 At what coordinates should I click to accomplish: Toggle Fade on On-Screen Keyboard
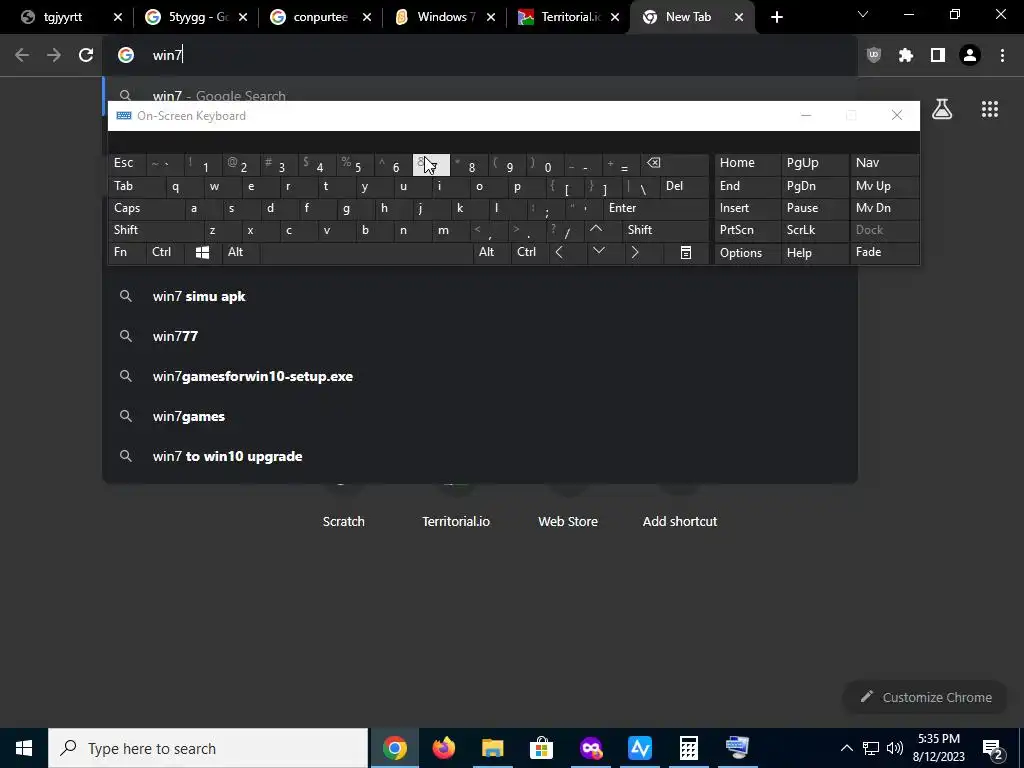click(x=884, y=252)
